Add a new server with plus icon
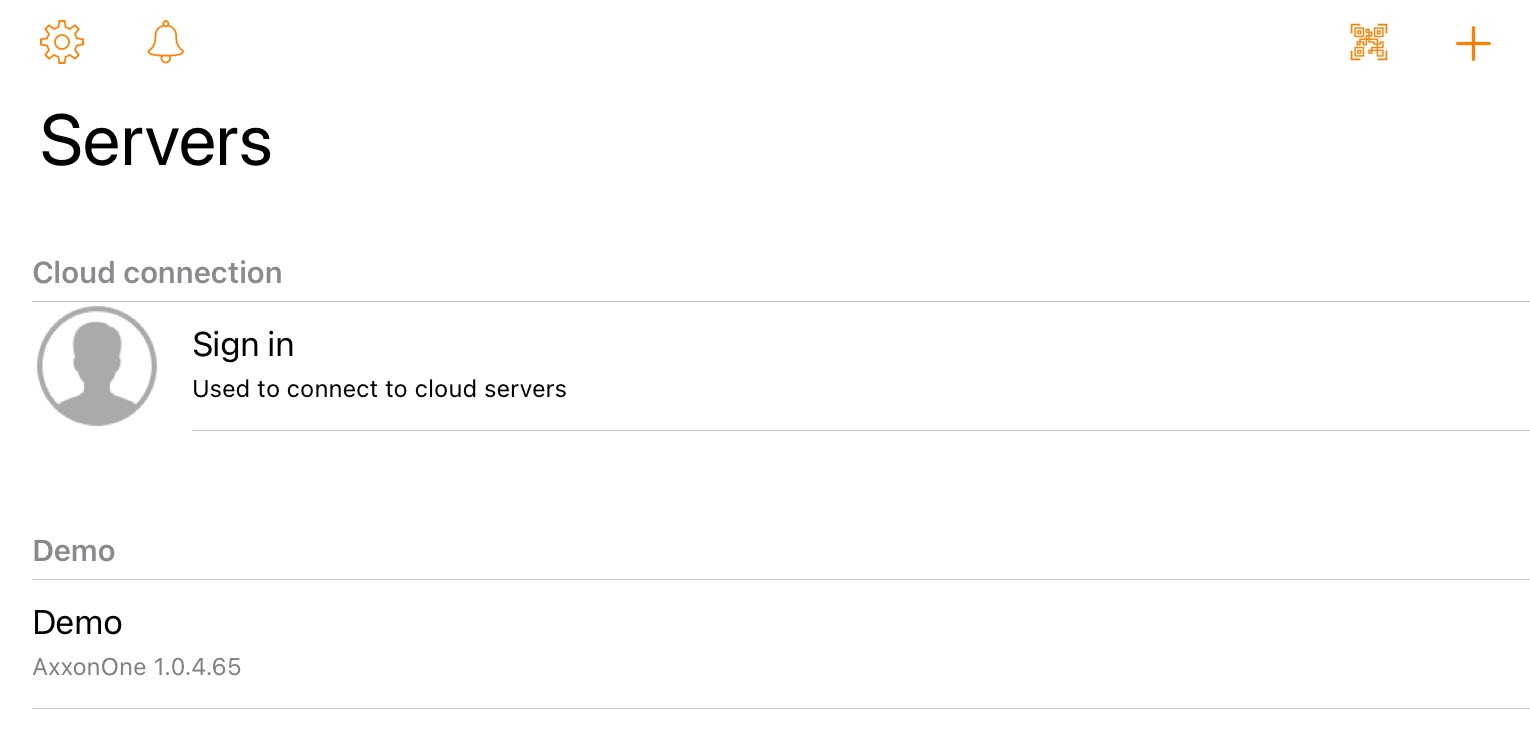The image size is (1530, 749). [1473, 44]
